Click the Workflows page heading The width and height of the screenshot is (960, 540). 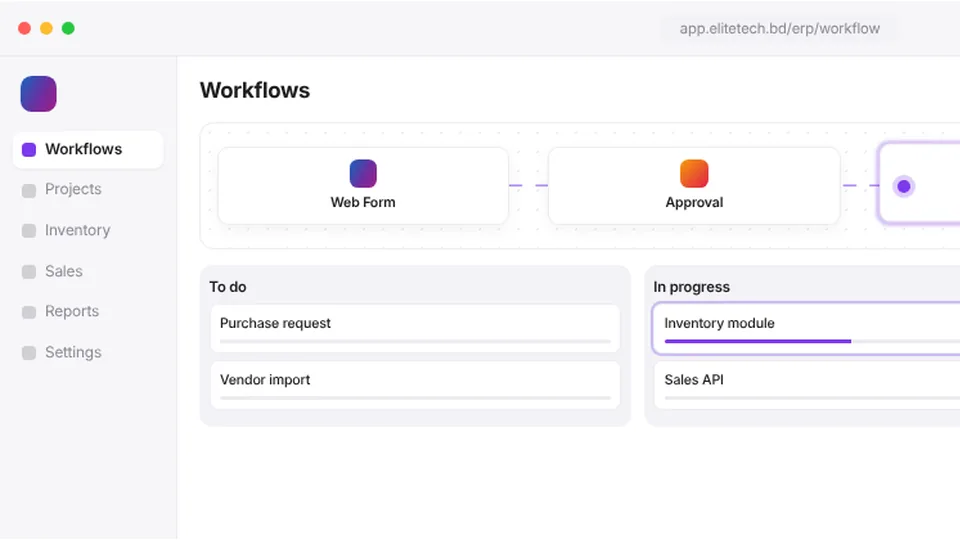tap(255, 91)
